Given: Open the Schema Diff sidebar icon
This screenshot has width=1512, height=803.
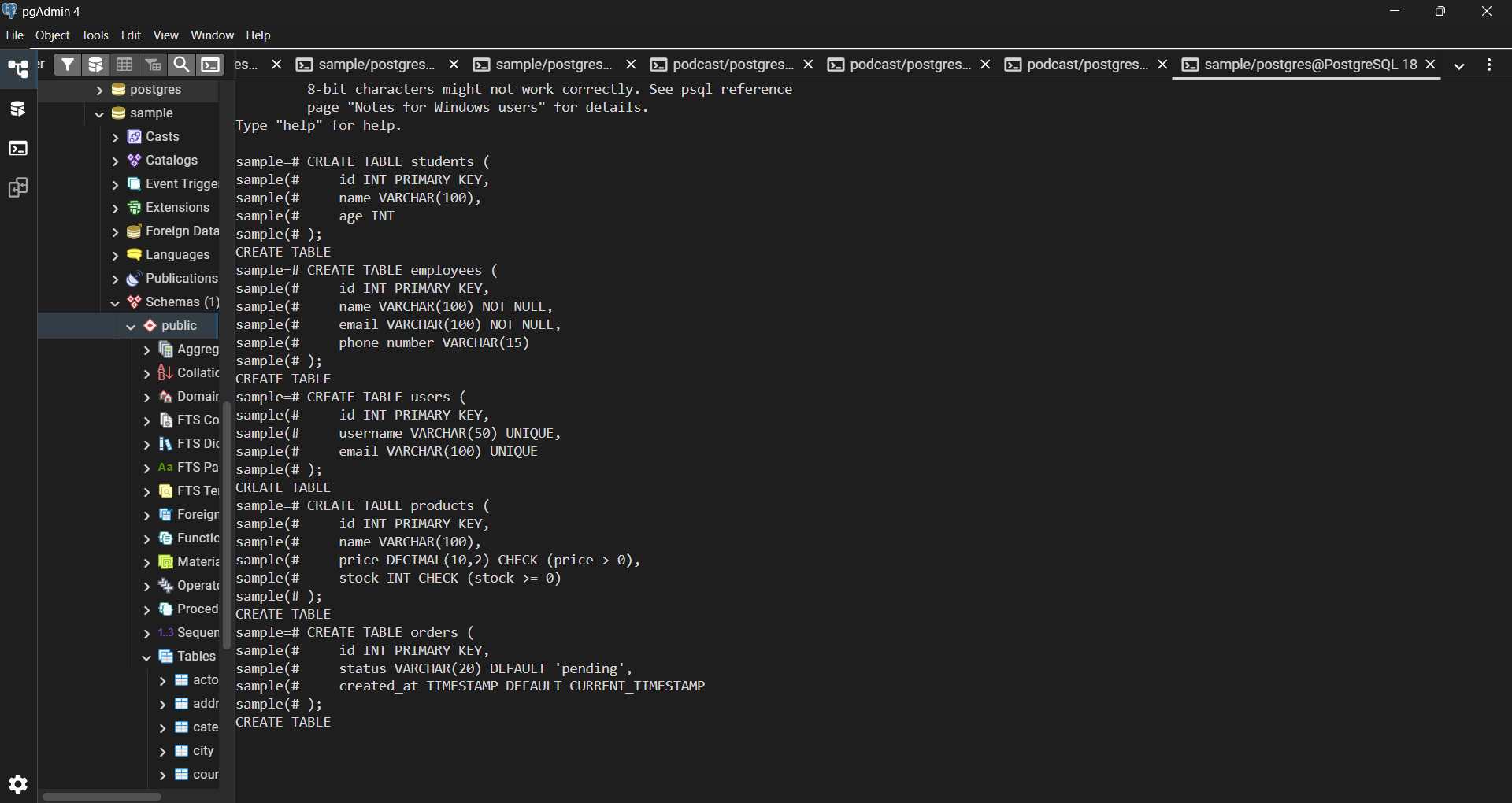Looking at the screenshot, I should [x=17, y=187].
